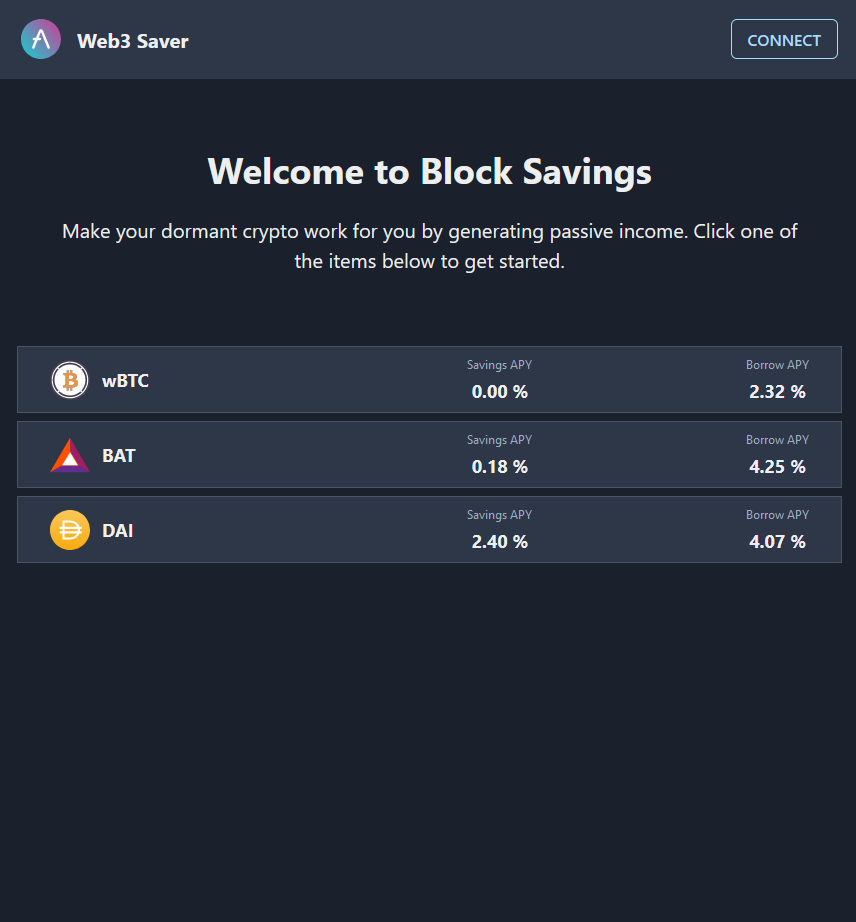Click the Borrow APY label in BAT row
The image size is (856, 922).
click(x=777, y=440)
